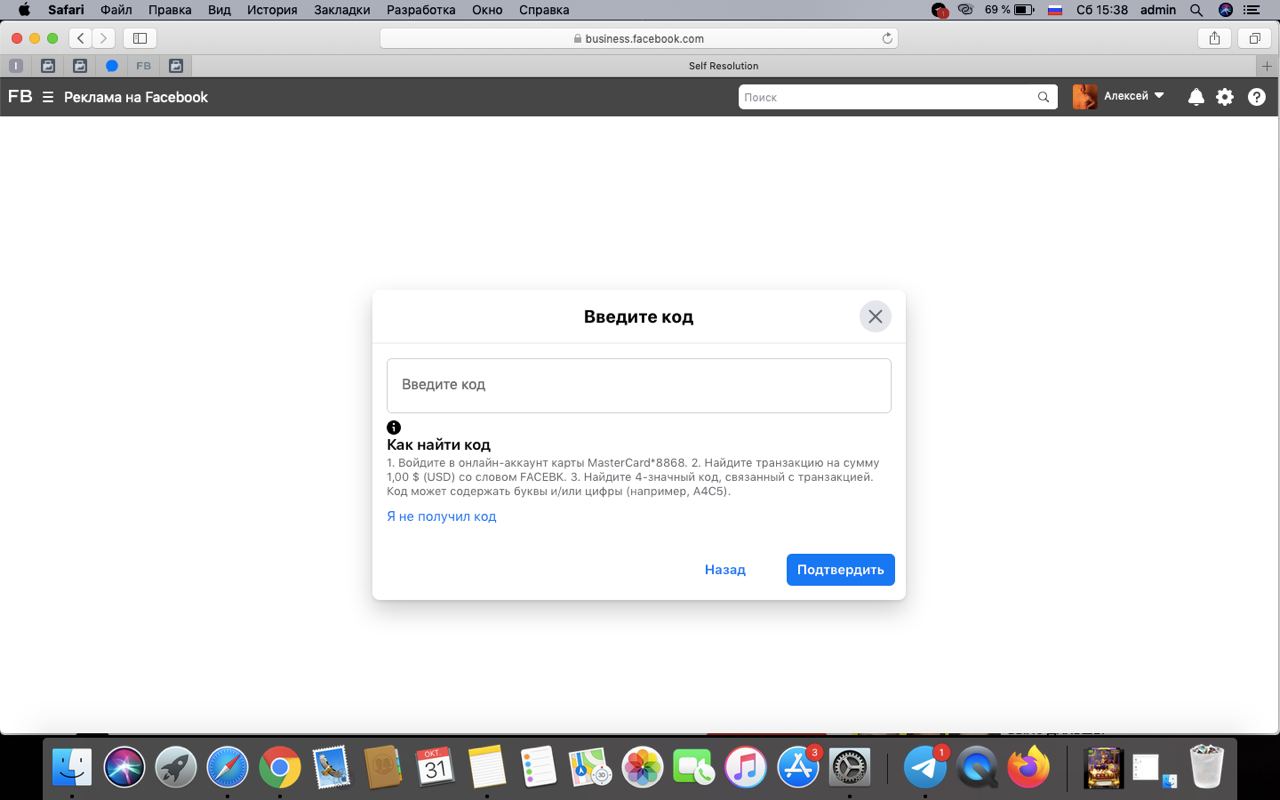
Task: Click the business.facebook.com address bar
Action: [639, 38]
